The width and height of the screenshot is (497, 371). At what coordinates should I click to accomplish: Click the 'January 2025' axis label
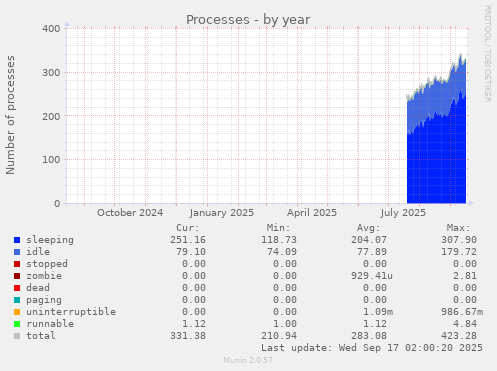(x=222, y=213)
